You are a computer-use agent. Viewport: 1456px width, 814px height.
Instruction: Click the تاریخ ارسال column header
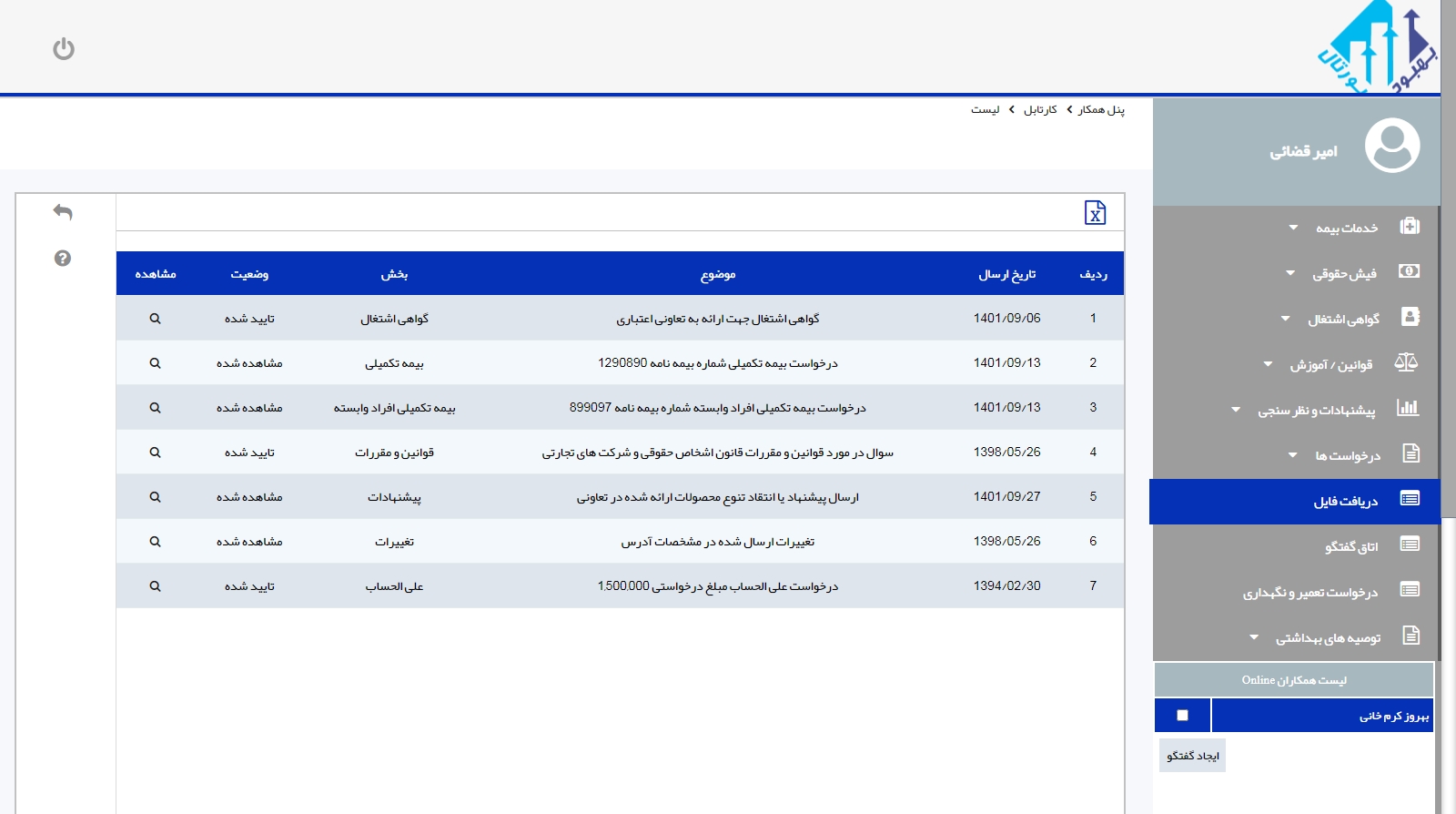tap(1006, 274)
